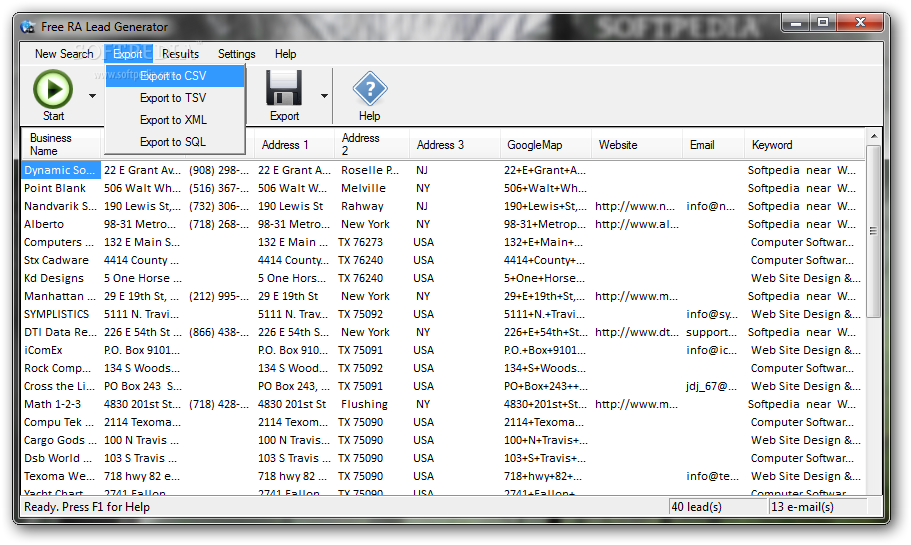The height and width of the screenshot is (545, 911).
Task: Open the Settings menu
Action: point(236,54)
